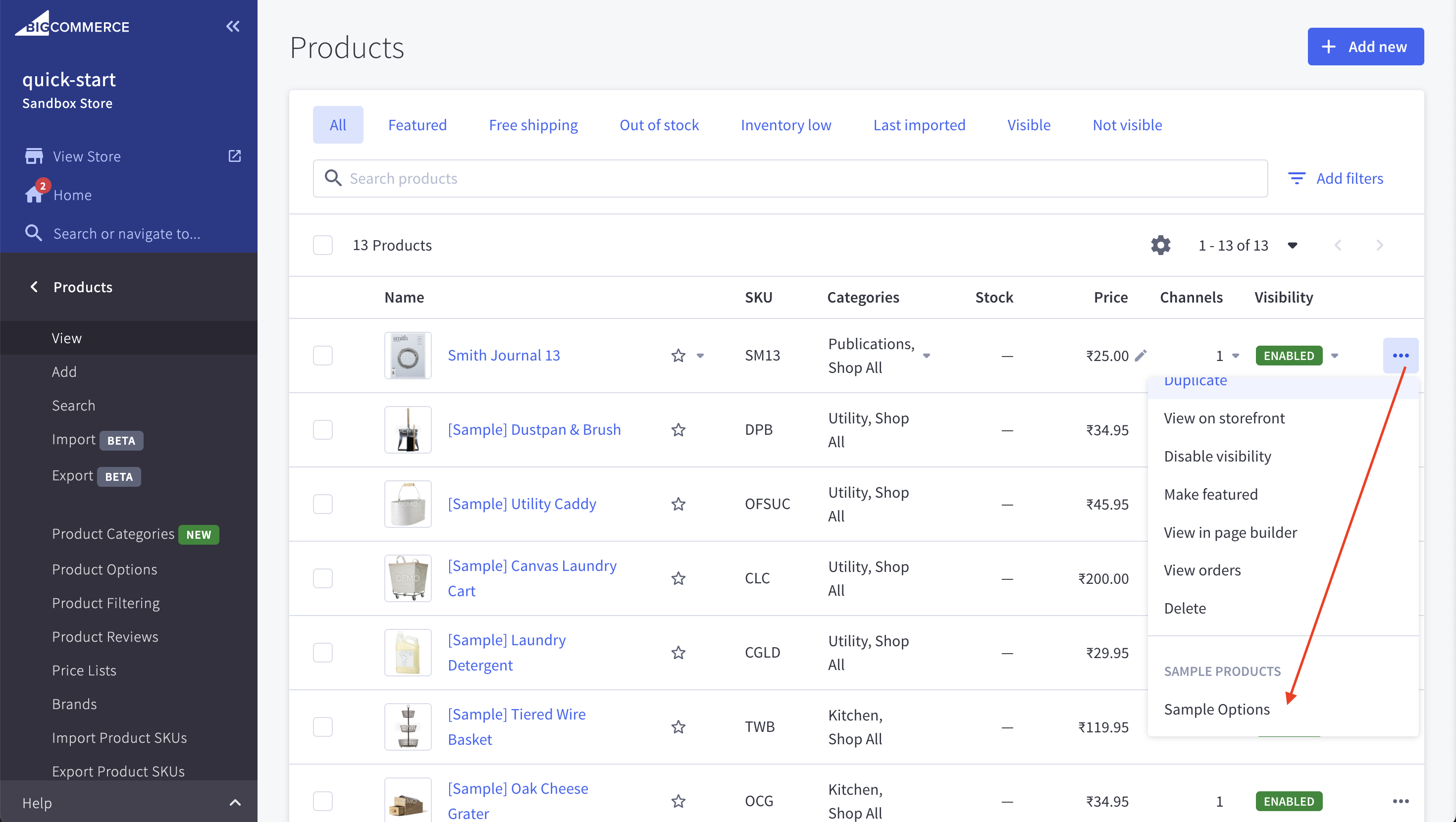This screenshot has height=822, width=1456.
Task: Star the Utility Caddy product
Action: 678,504
